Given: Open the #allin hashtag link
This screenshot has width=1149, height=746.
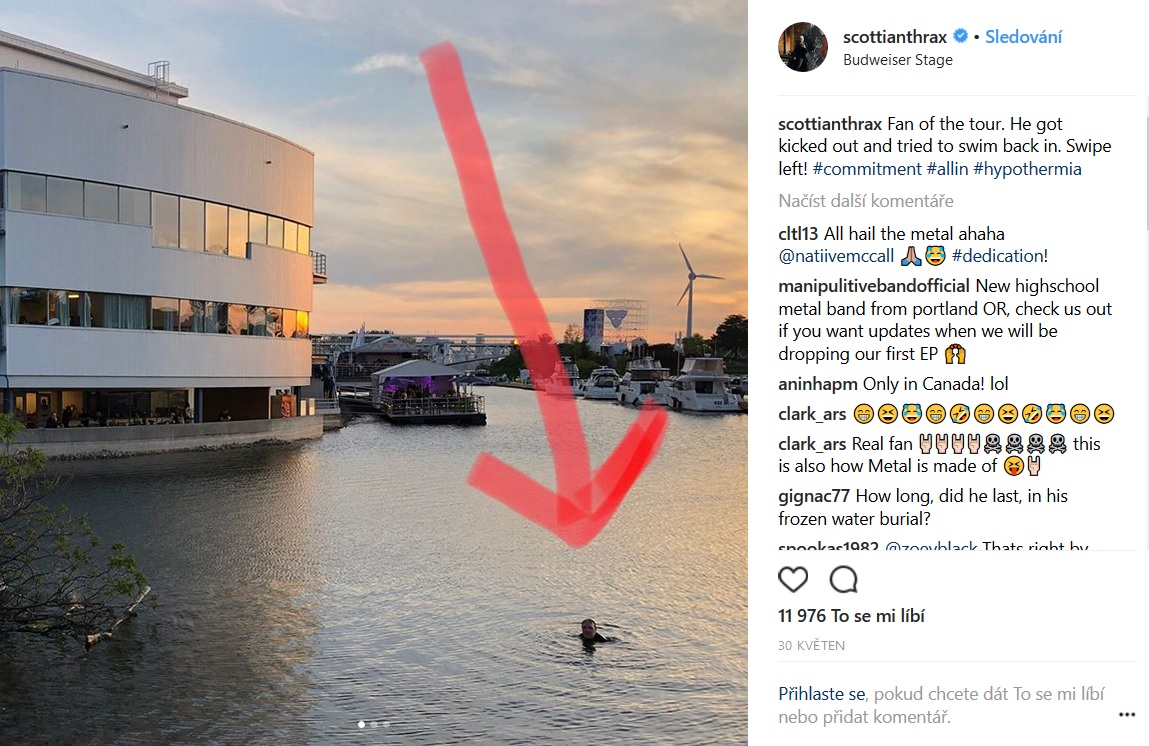Looking at the screenshot, I should [x=949, y=169].
